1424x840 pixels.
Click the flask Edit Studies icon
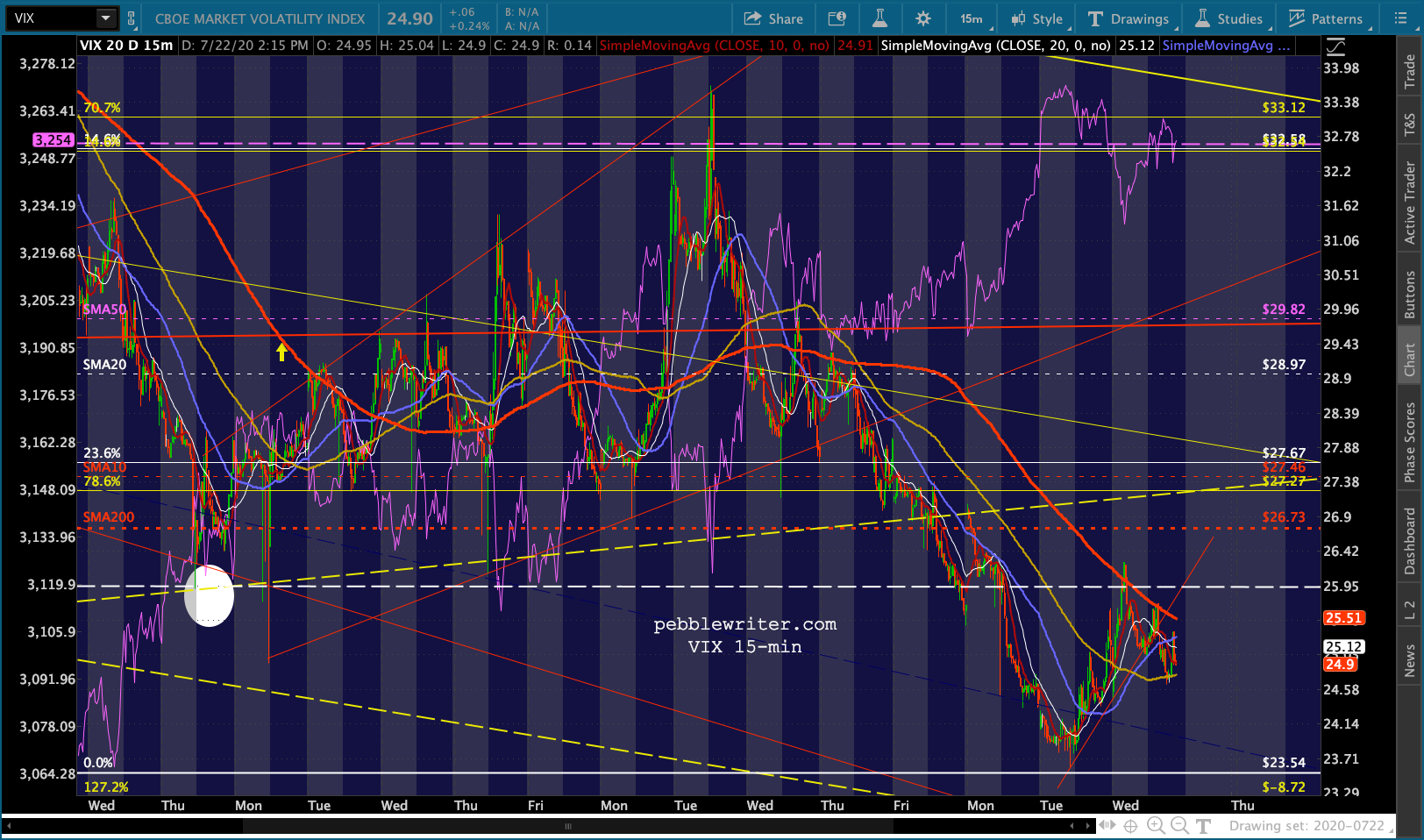click(x=879, y=18)
